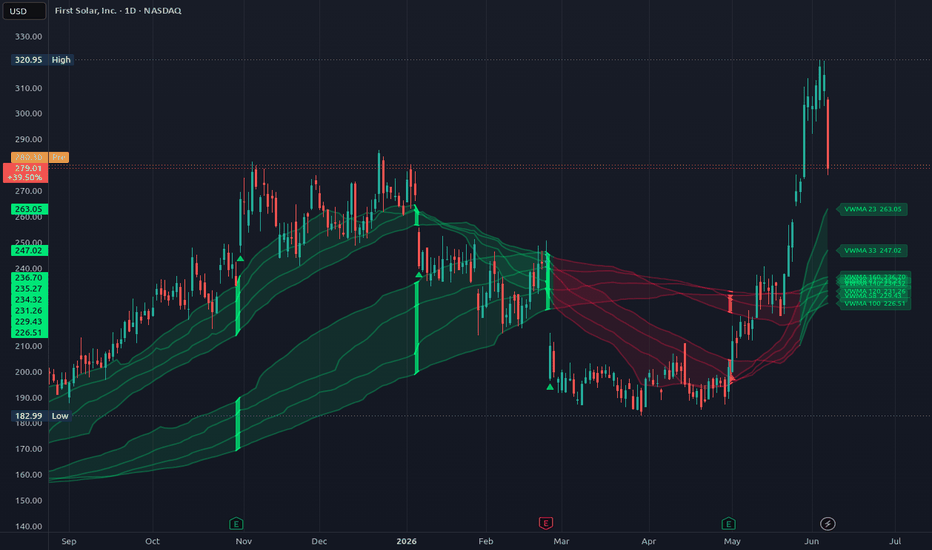Select the VWMA 23 263.05 line label
The height and width of the screenshot is (550, 932).
click(x=872, y=209)
